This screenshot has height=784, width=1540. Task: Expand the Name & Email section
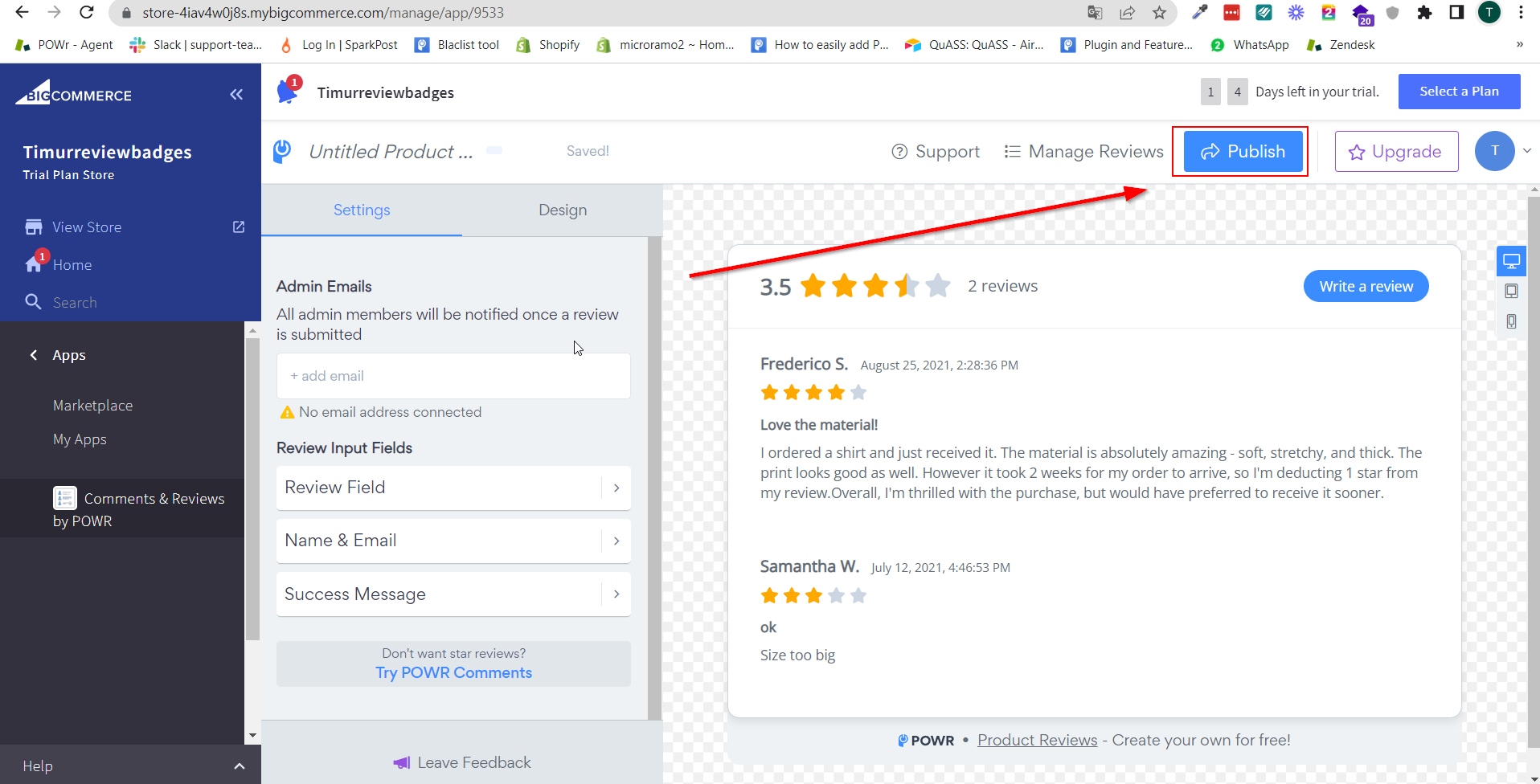click(453, 541)
